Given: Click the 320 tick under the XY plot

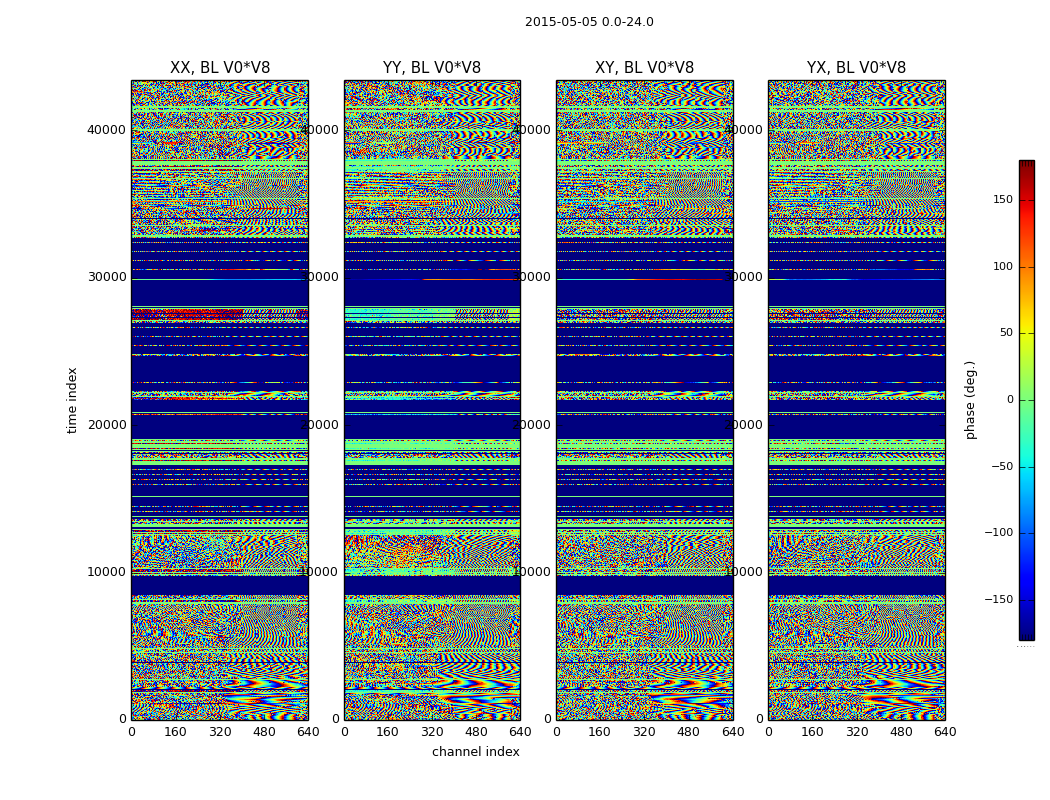Looking at the screenshot, I should 644,732.
